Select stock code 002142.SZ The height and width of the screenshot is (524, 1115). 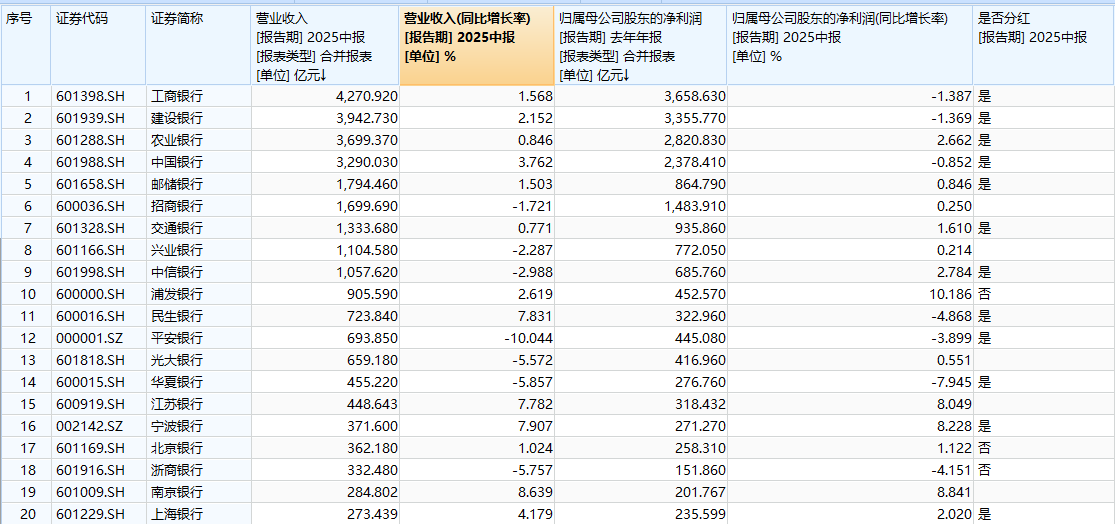[90, 427]
